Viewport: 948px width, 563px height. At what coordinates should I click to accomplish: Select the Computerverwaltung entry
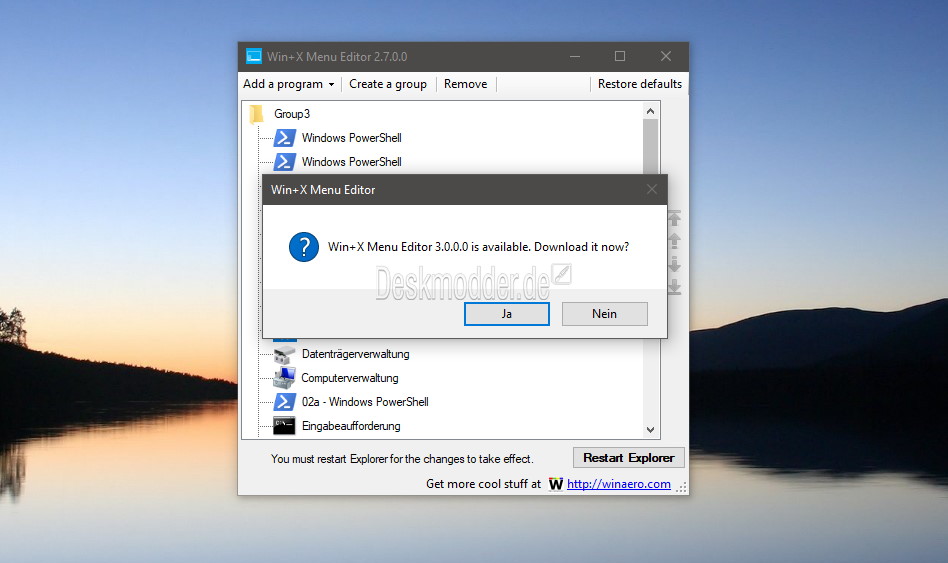point(349,378)
